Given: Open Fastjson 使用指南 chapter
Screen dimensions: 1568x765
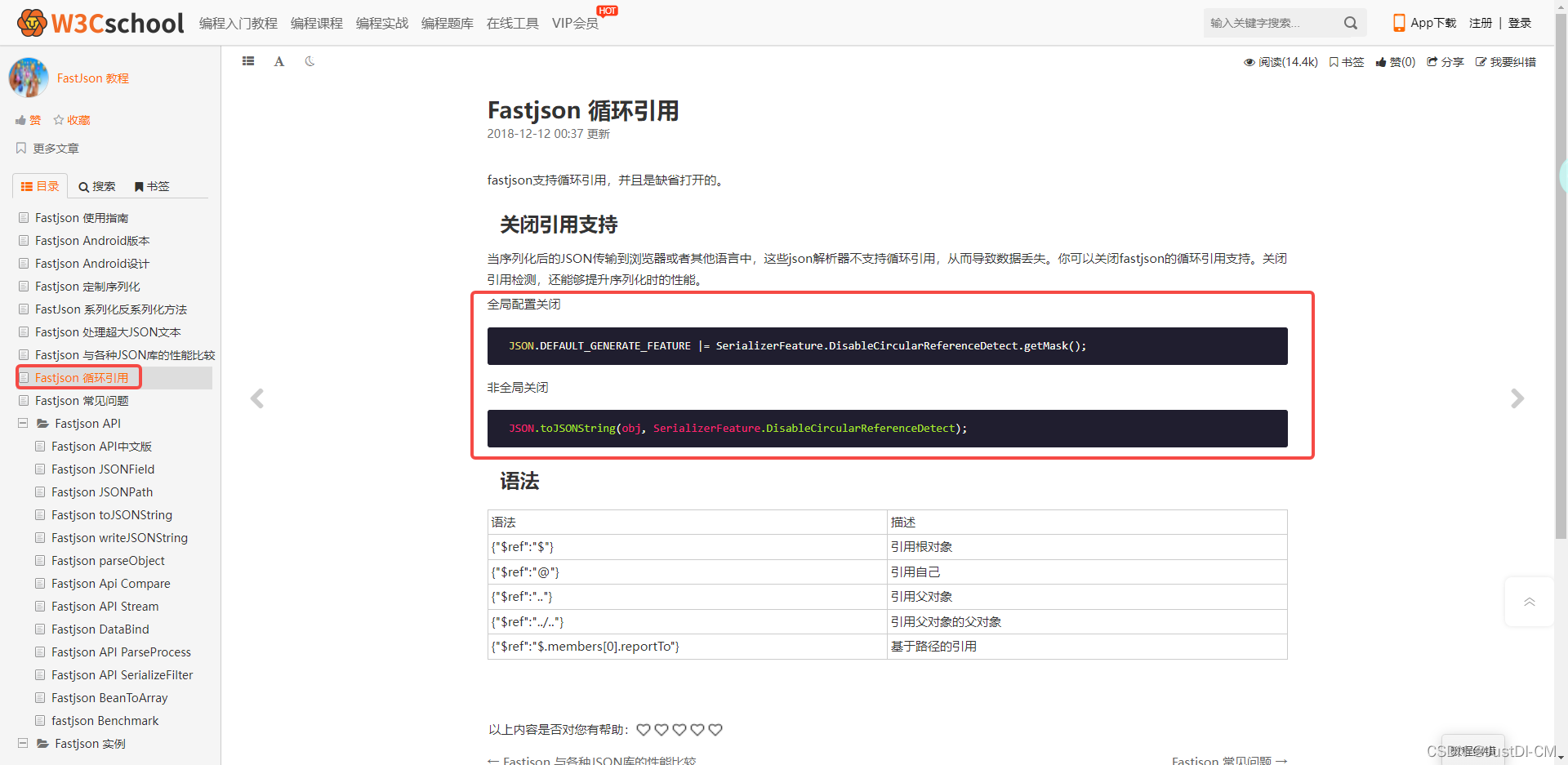Looking at the screenshot, I should 82,218.
